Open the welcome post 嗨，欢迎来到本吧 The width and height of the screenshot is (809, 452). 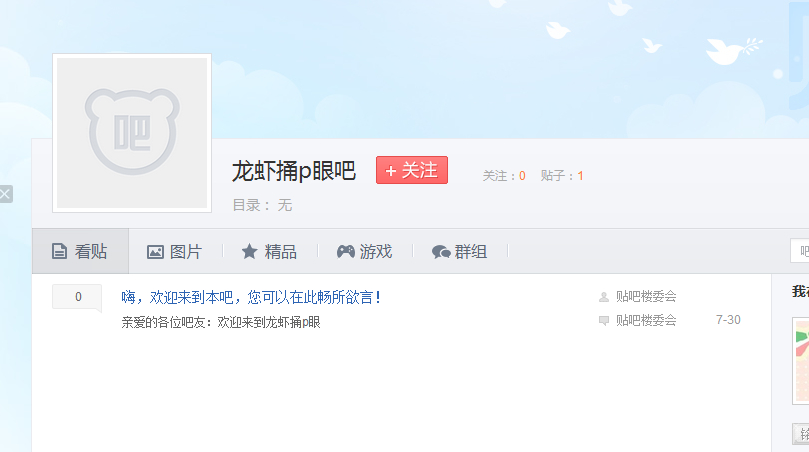tap(251, 297)
